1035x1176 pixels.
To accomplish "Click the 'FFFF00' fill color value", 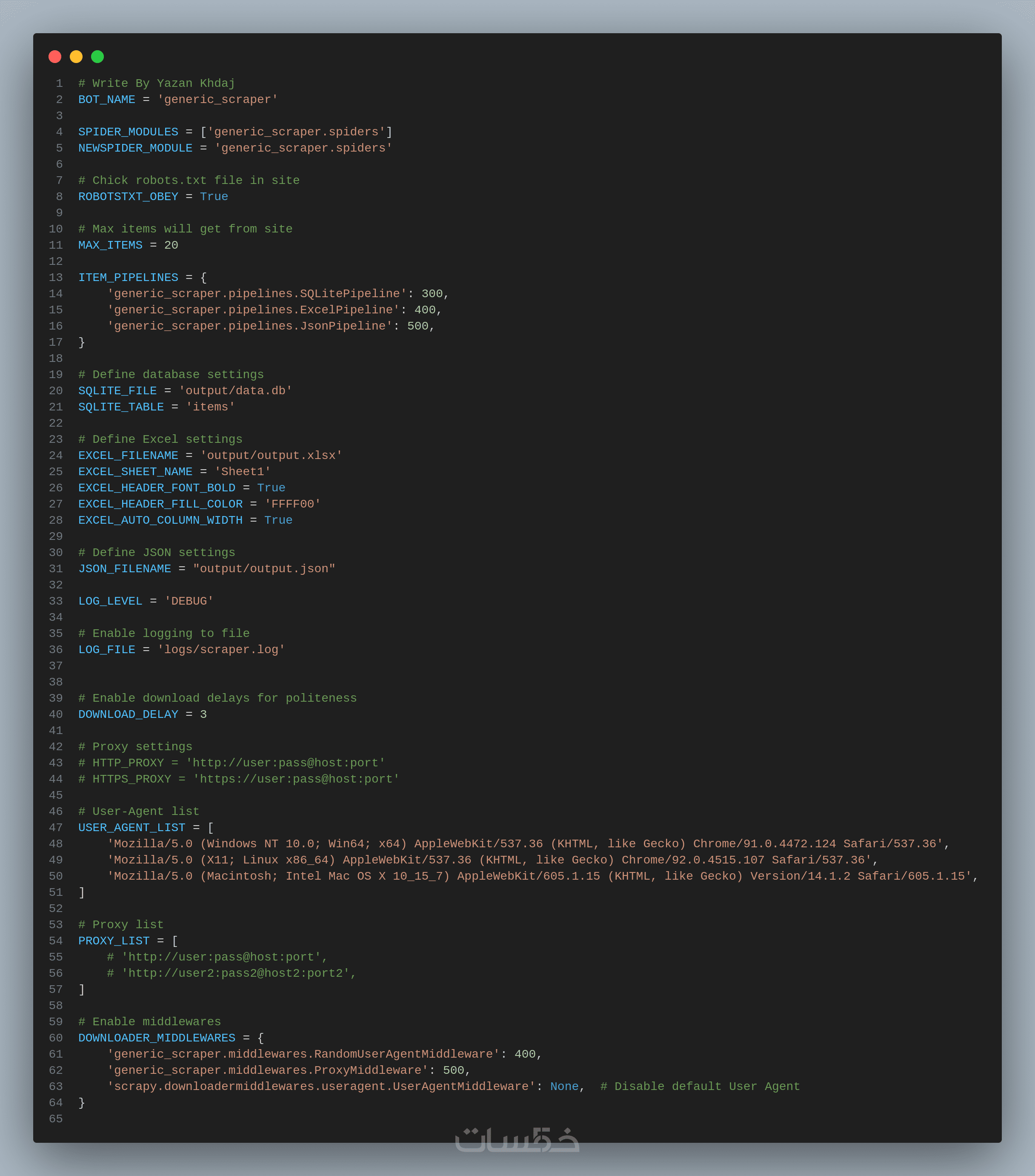I will pos(292,504).
